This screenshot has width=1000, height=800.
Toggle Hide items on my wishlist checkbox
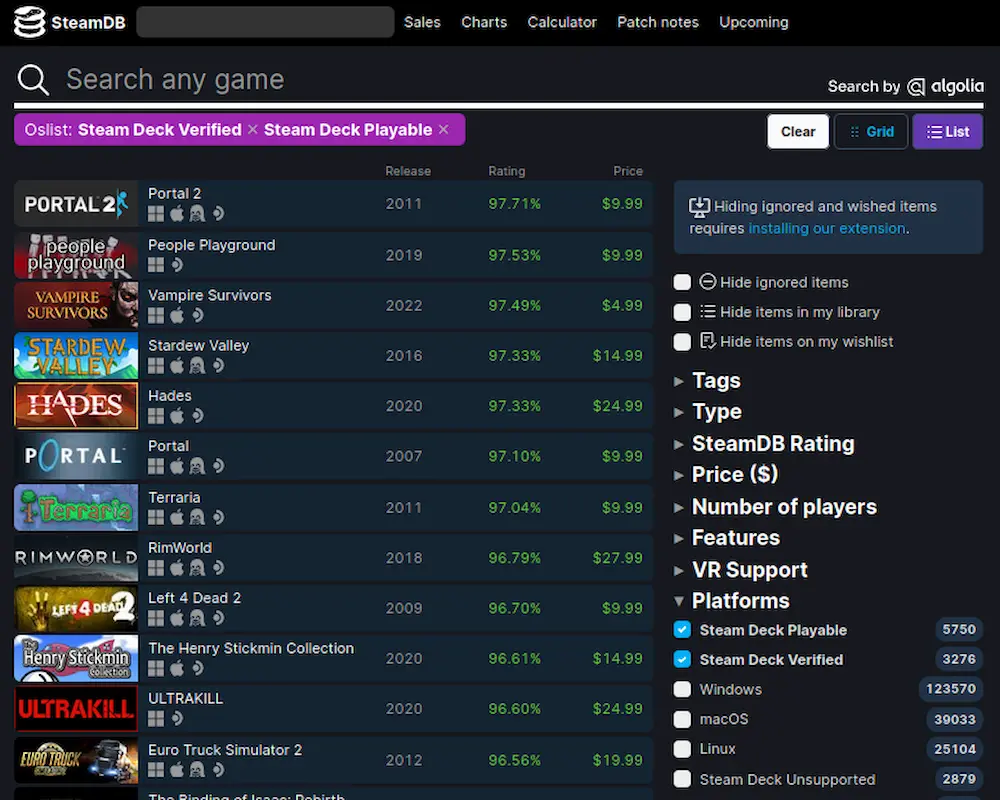coord(682,342)
